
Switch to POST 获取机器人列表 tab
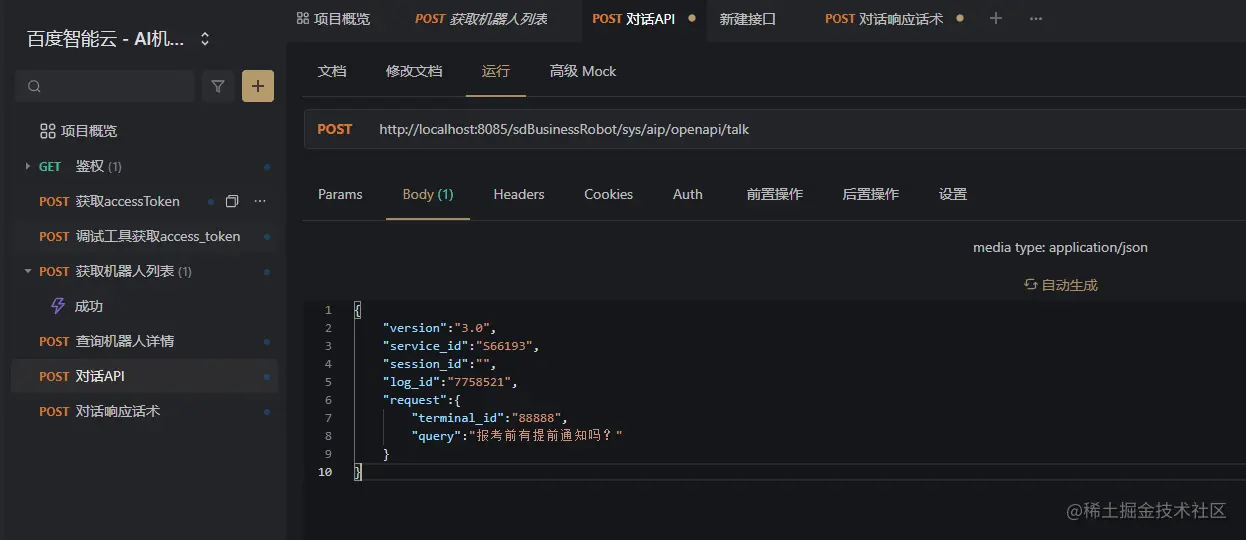click(481, 19)
